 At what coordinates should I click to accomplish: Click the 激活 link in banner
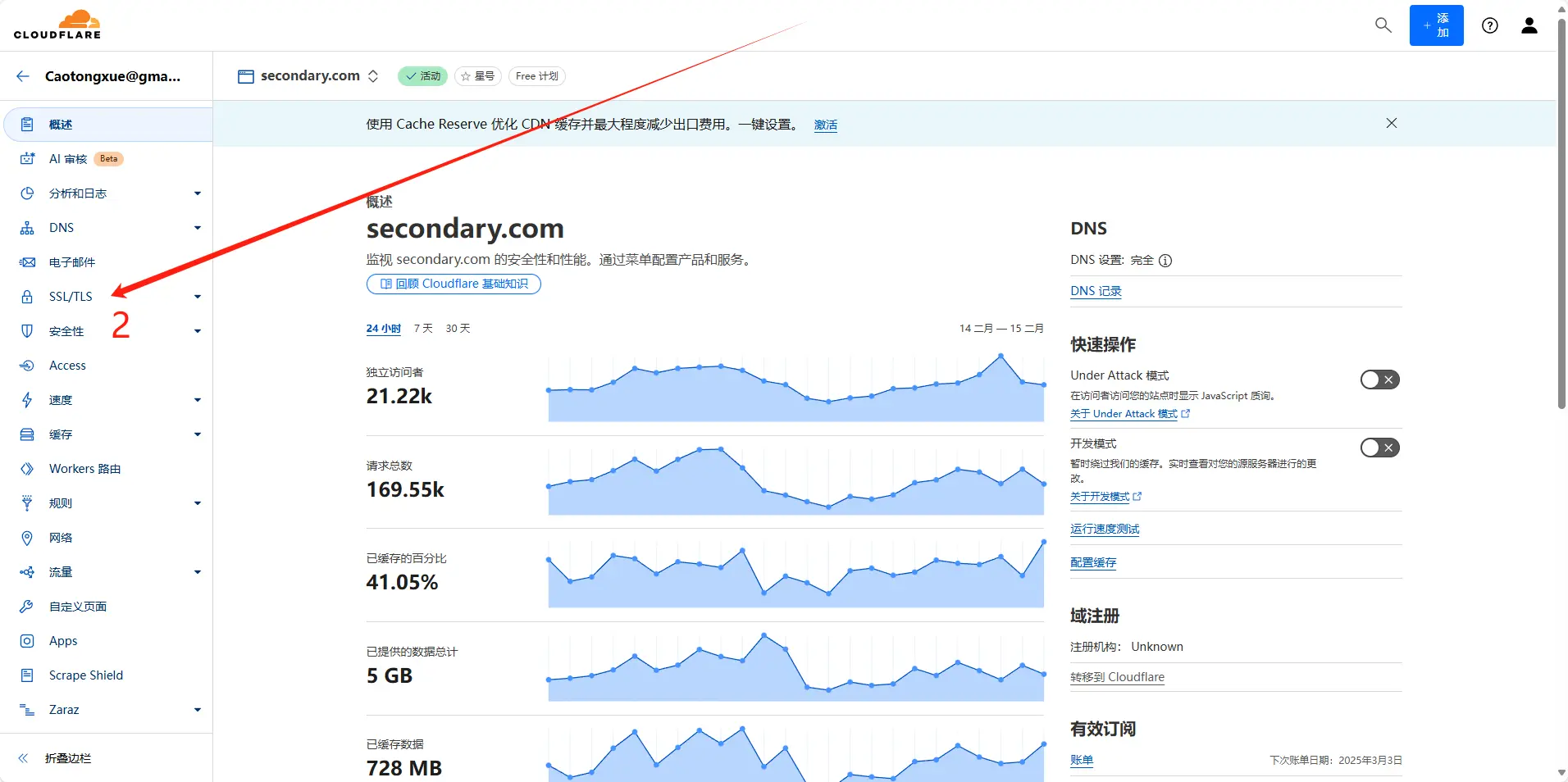(826, 125)
